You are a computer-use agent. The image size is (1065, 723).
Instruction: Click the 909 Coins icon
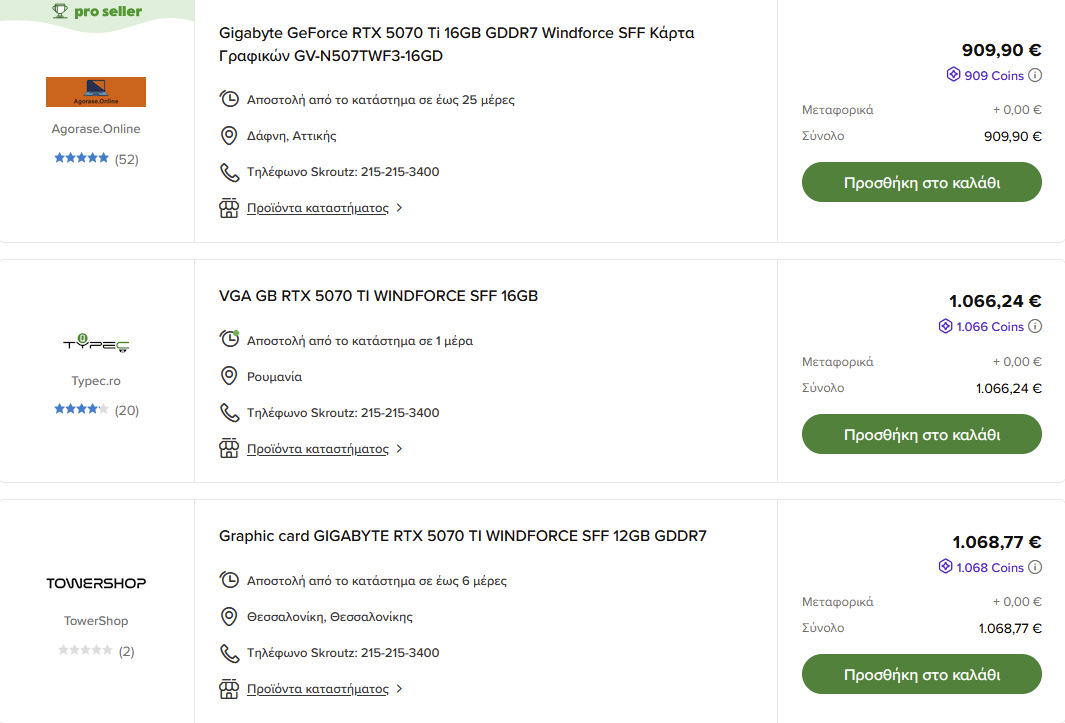(954, 74)
